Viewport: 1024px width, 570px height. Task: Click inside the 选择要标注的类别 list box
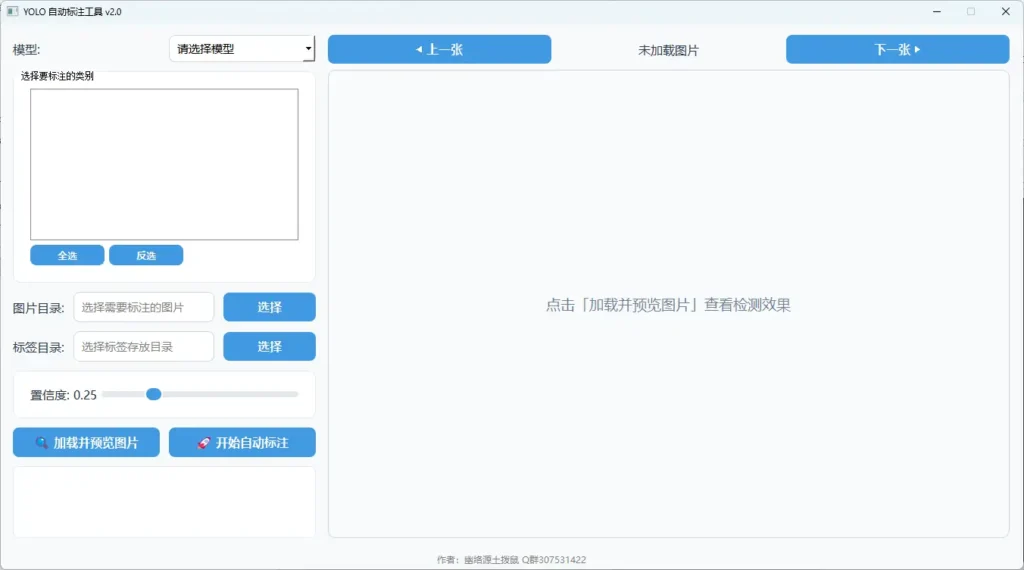[x=164, y=164]
